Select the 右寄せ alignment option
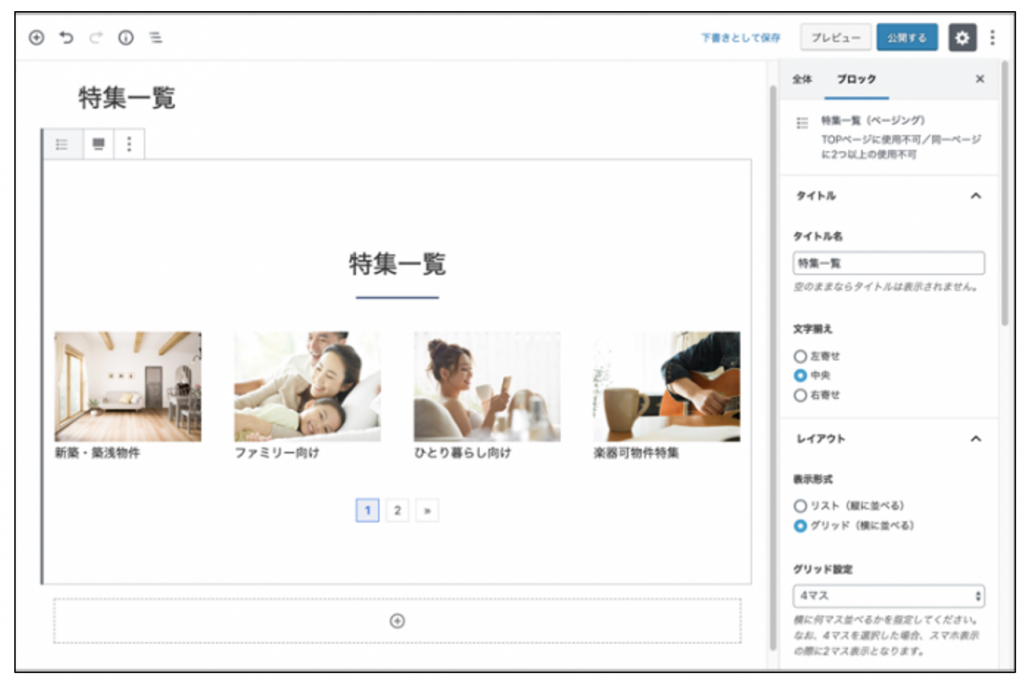The height and width of the screenshot is (681, 1024). (800, 395)
